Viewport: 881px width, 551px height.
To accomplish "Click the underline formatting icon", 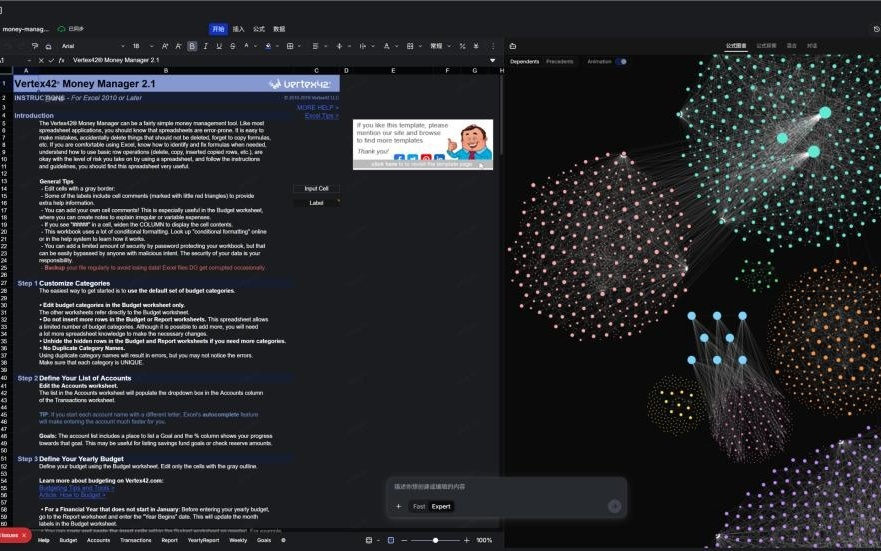I will click(219, 46).
